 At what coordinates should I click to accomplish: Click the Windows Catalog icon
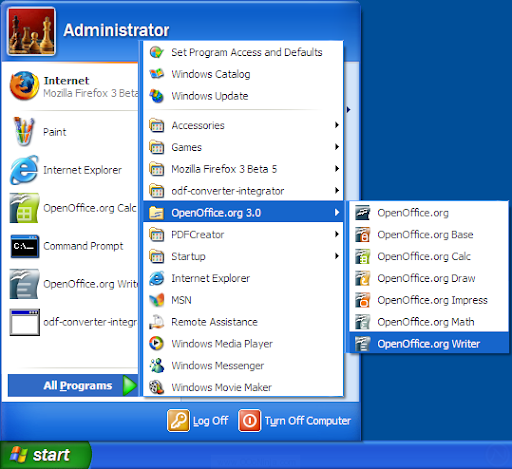coord(157,74)
